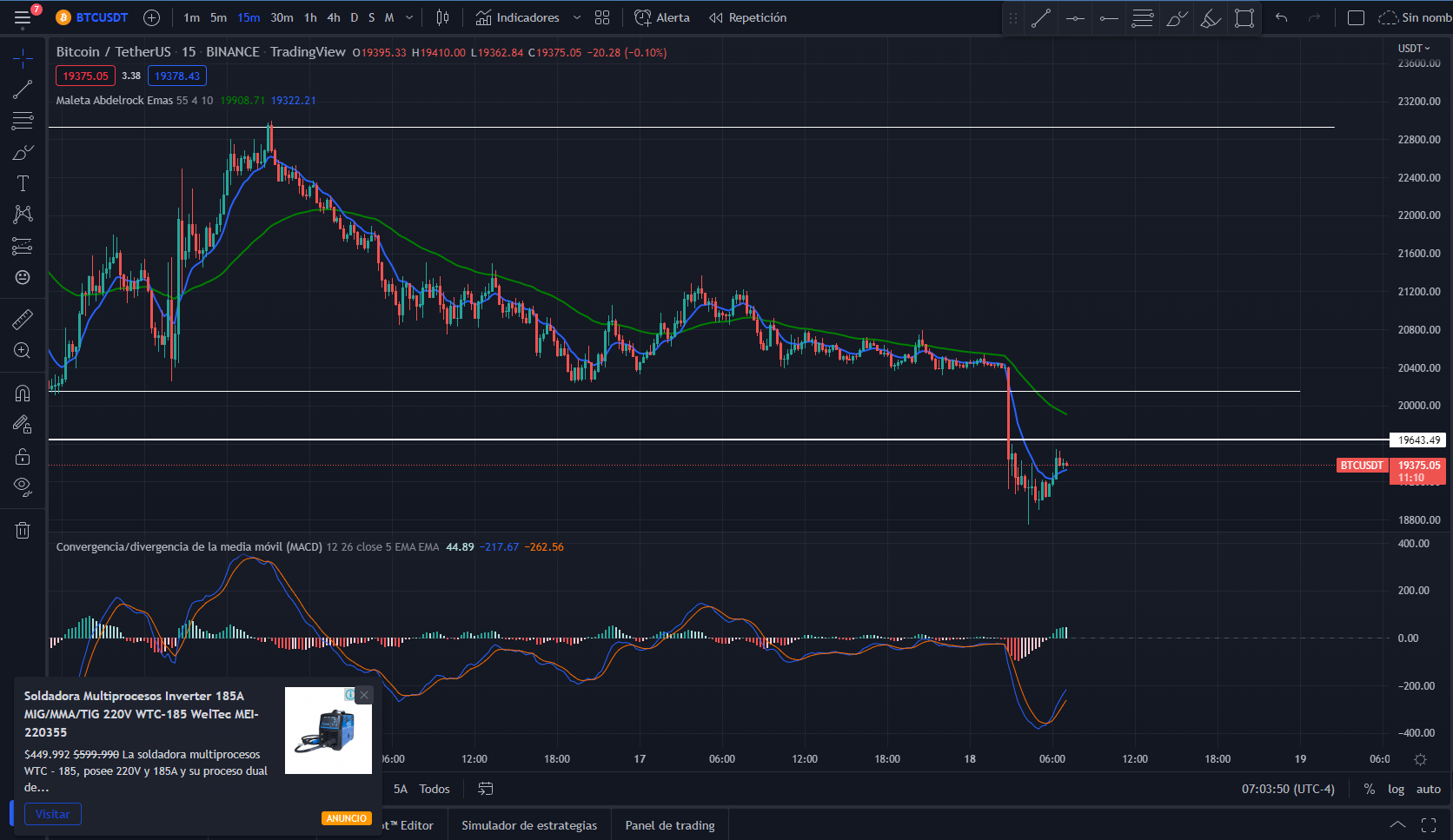Select the 19643.49 horizontal price line
Screen dimensions: 1453x840
click(718, 440)
